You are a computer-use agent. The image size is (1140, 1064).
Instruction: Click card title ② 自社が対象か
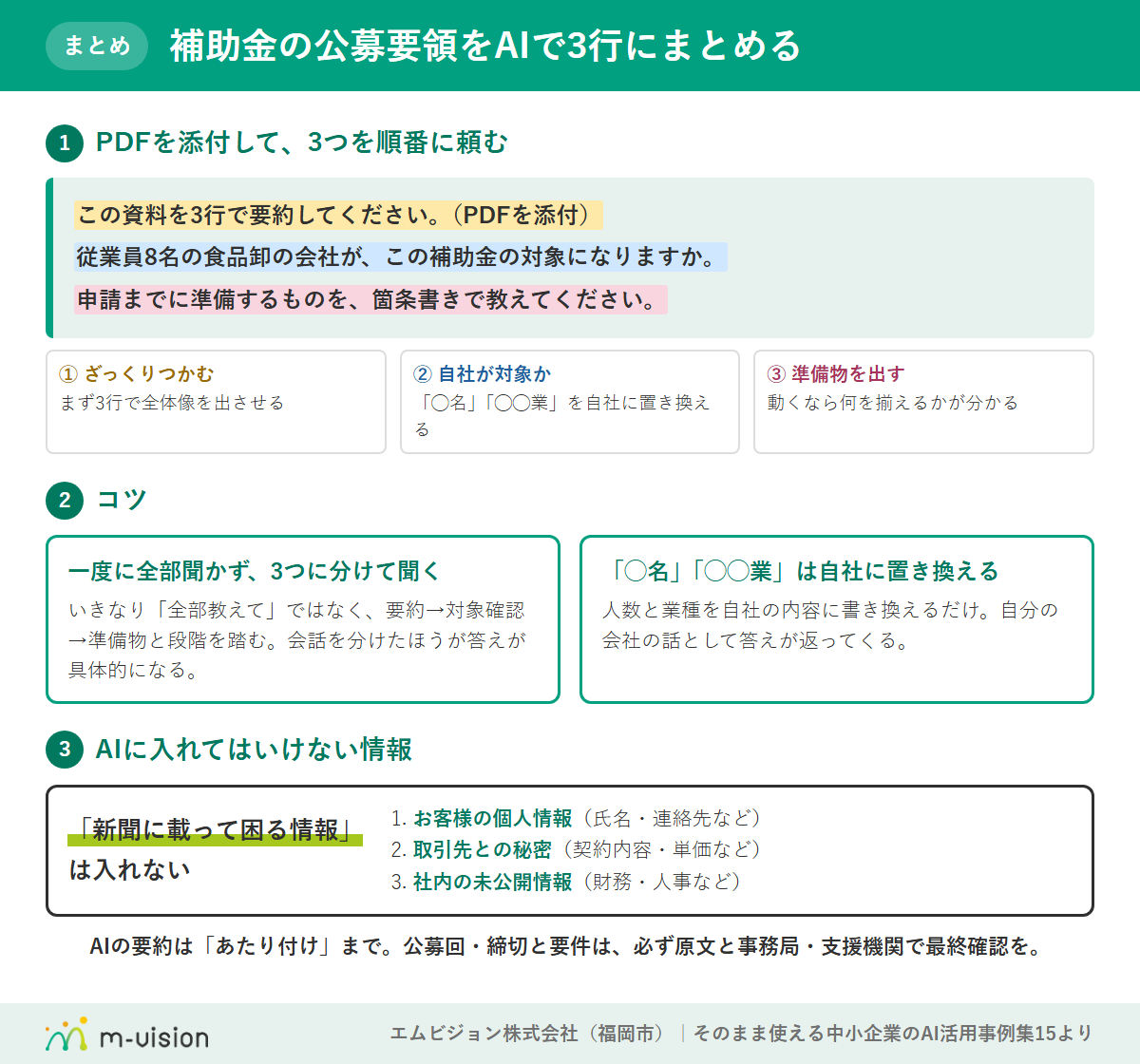coord(483,373)
